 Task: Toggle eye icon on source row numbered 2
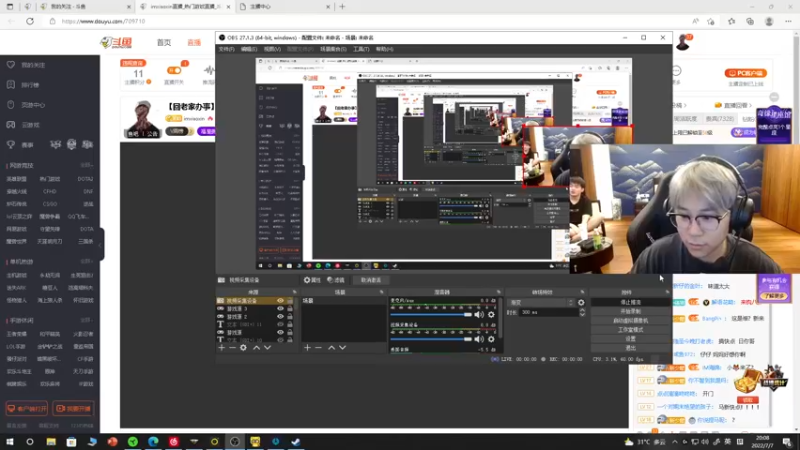pos(280,316)
